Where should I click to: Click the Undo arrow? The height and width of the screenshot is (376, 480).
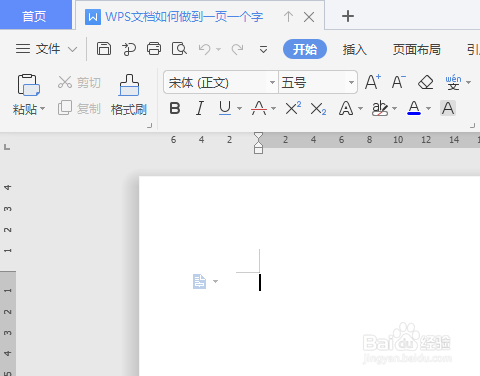point(205,49)
